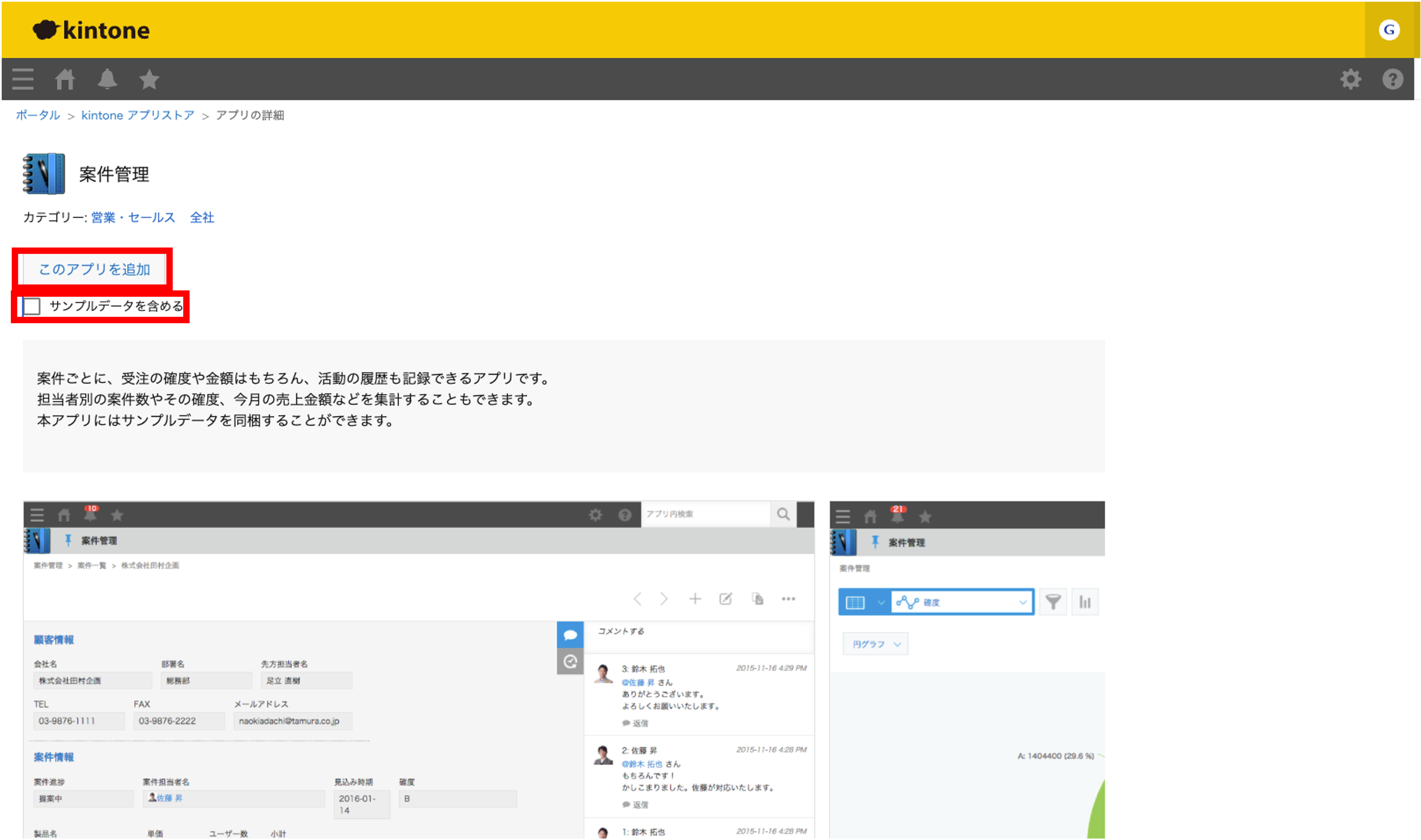Viewport: 1421px width, 840px height.
Task: Click description line starting 担当者別の案件数
Action: point(286,399)
